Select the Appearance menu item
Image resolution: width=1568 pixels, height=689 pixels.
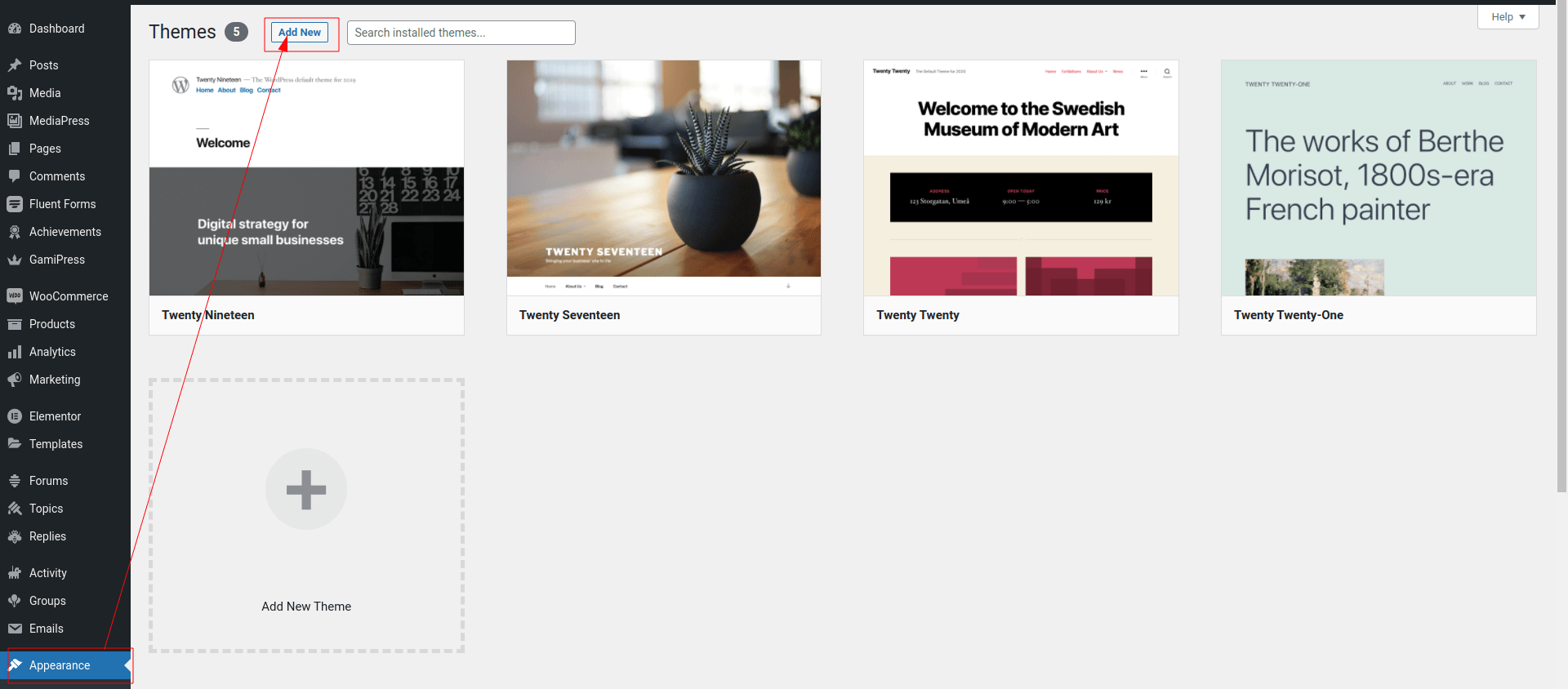65,665
